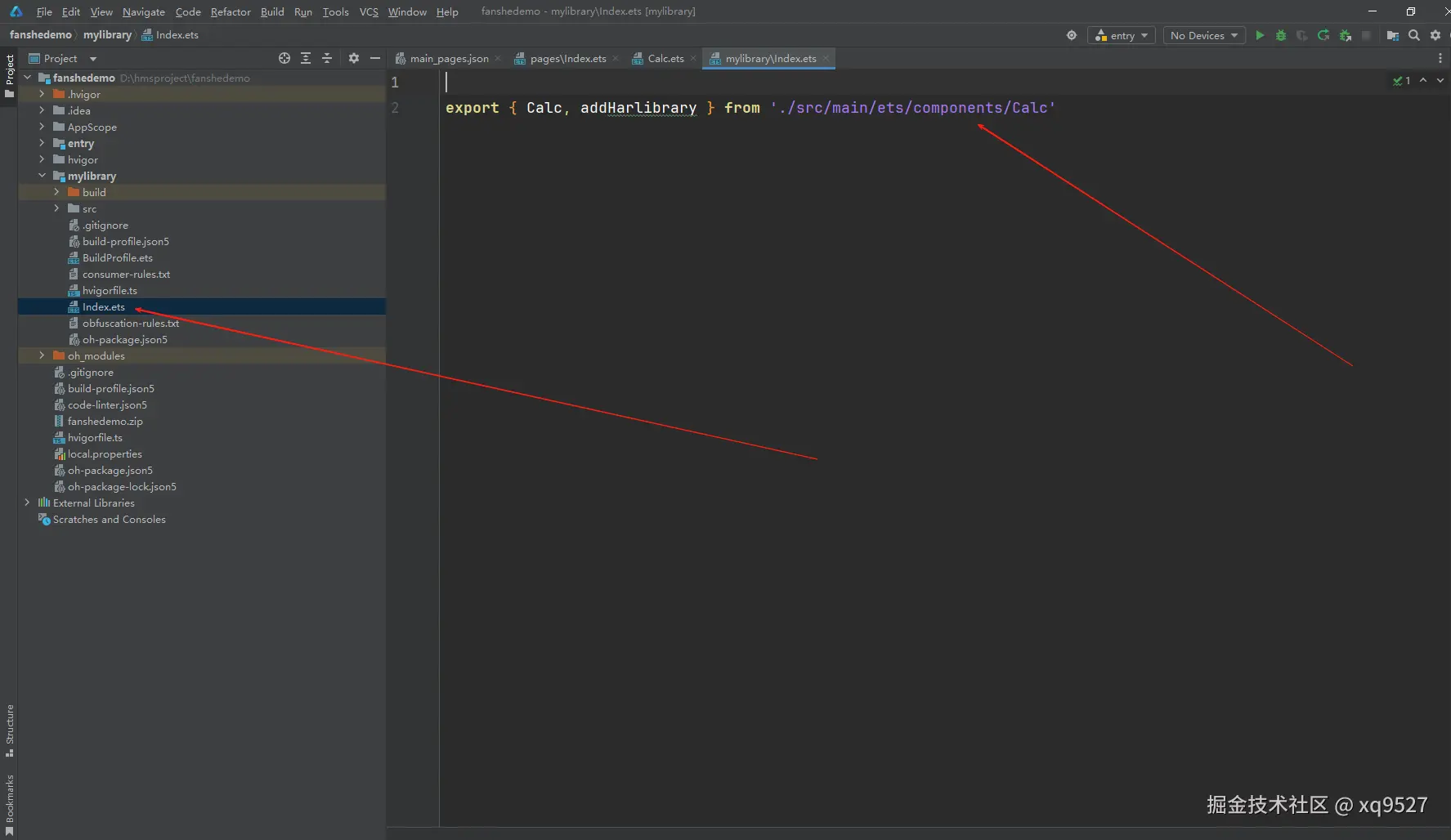
Task: Open the Build menu
Action: pos(272,11)
